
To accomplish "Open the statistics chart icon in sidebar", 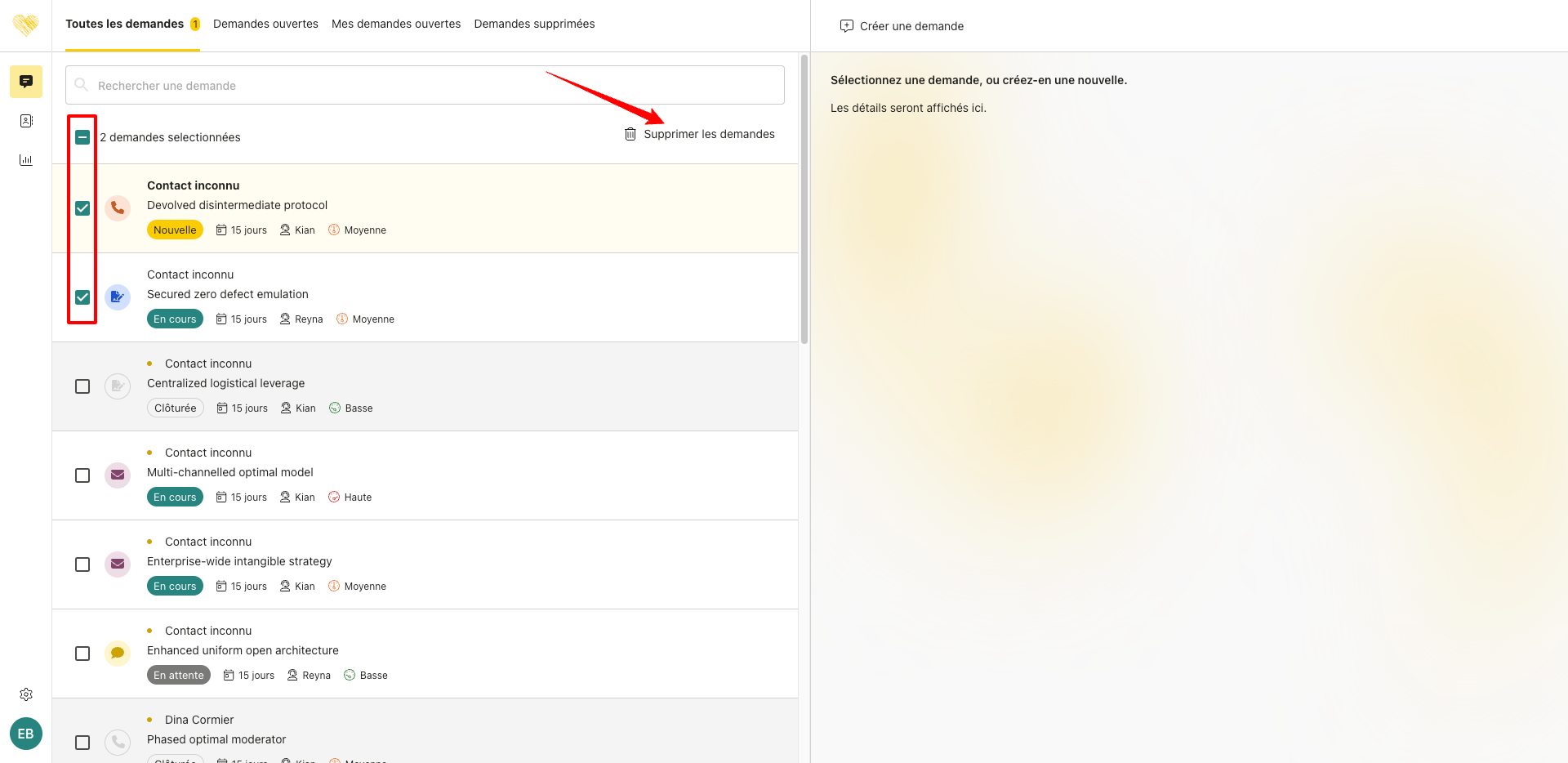I will 26,160.
